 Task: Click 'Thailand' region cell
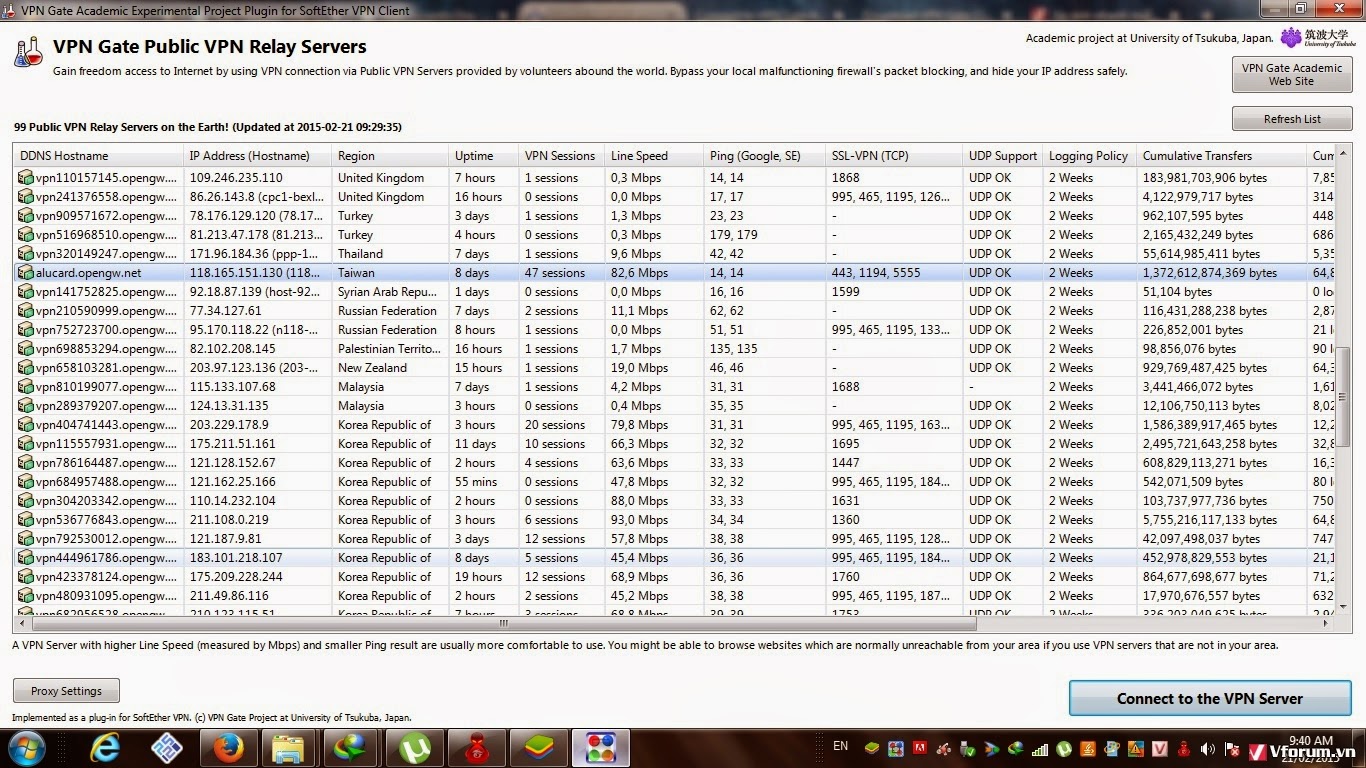click(360, 254)
